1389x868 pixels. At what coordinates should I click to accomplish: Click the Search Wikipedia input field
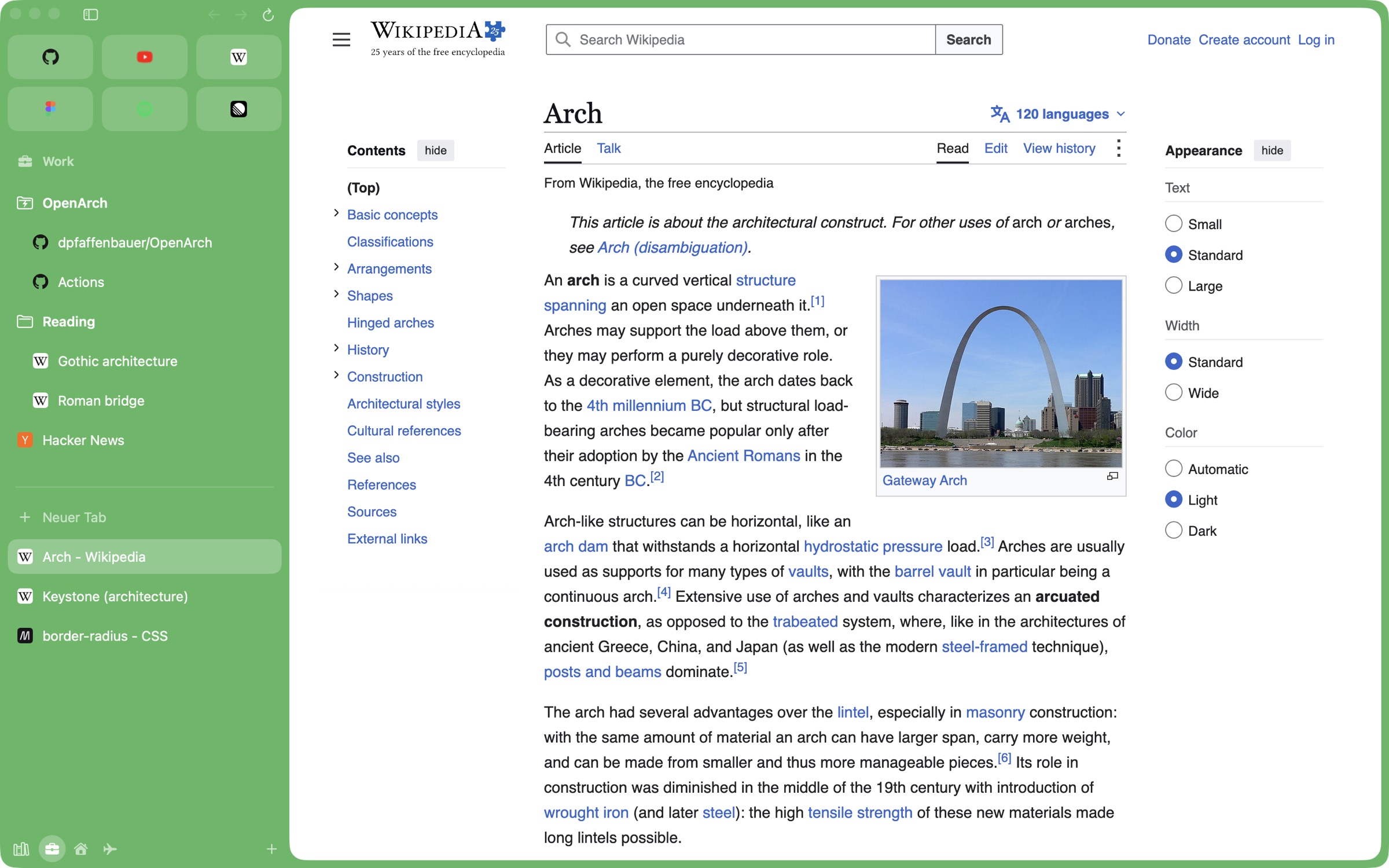[x=741, y=39]
